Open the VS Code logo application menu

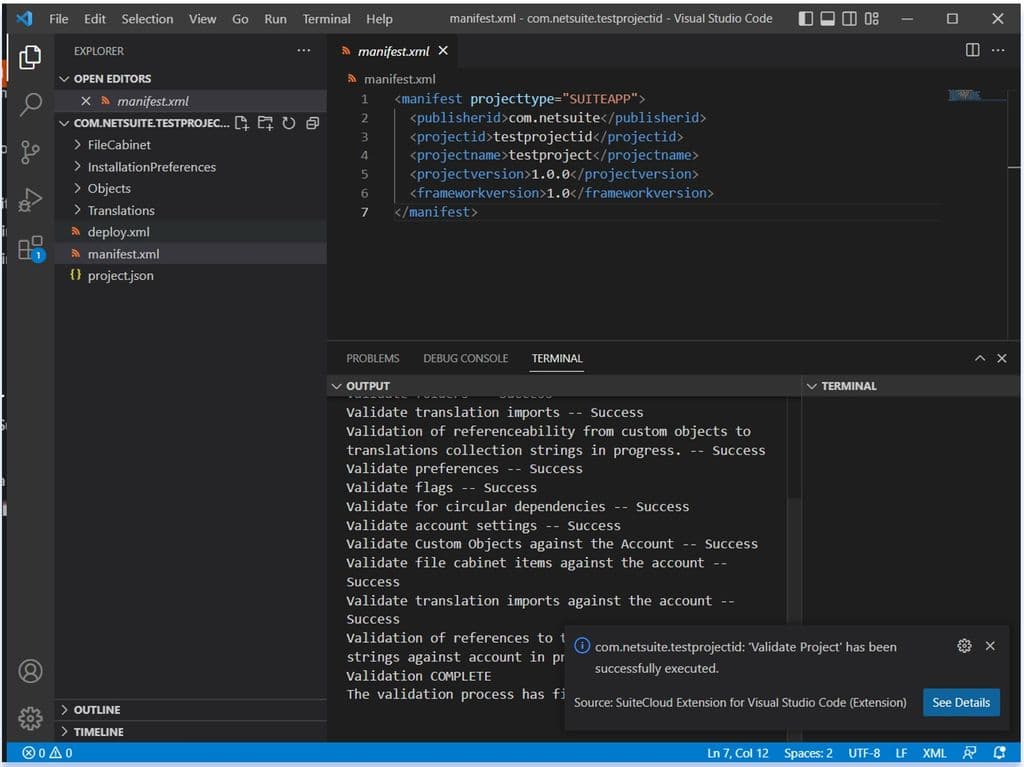[x=25, y=18]
